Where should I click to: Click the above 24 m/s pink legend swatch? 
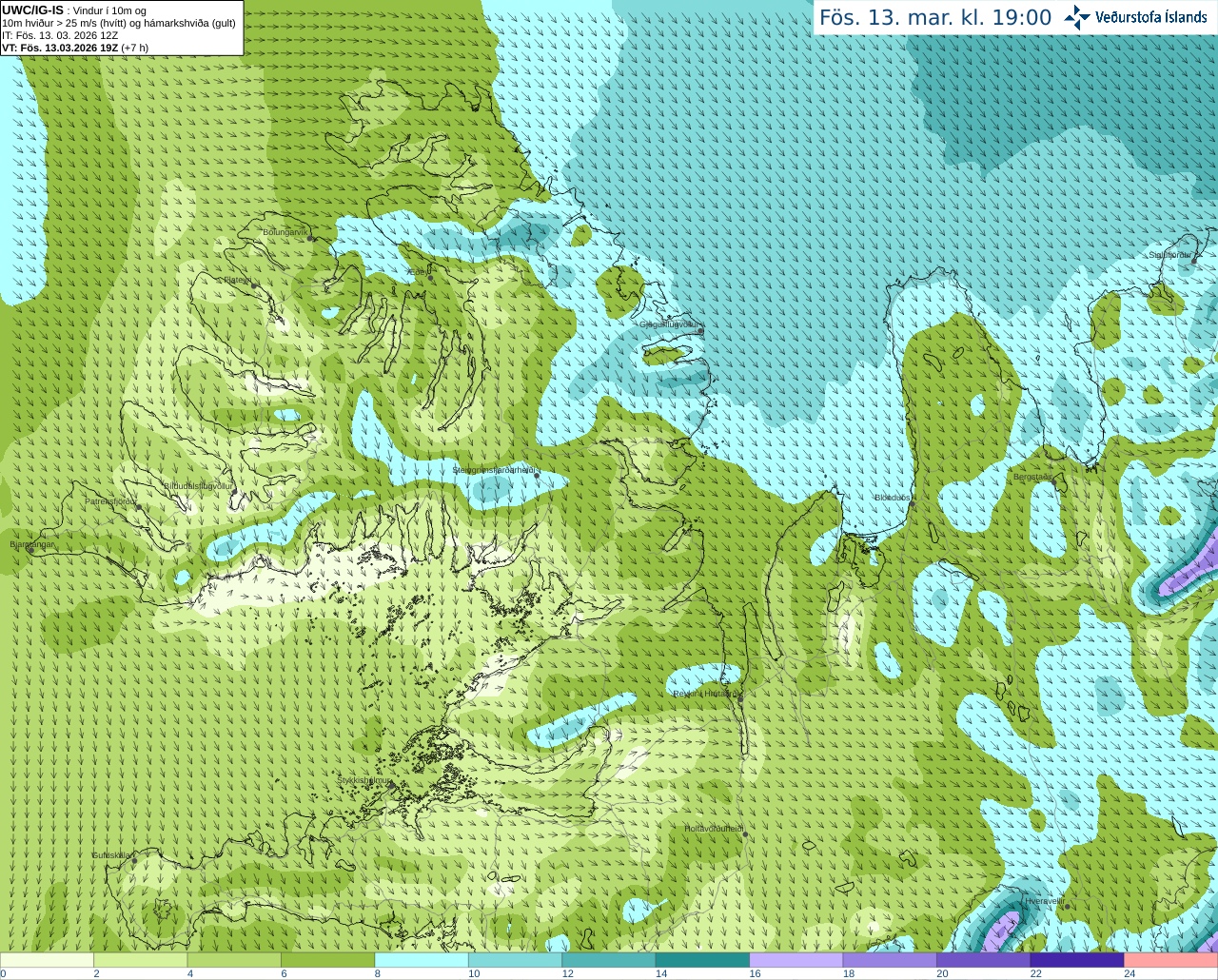1171,960
